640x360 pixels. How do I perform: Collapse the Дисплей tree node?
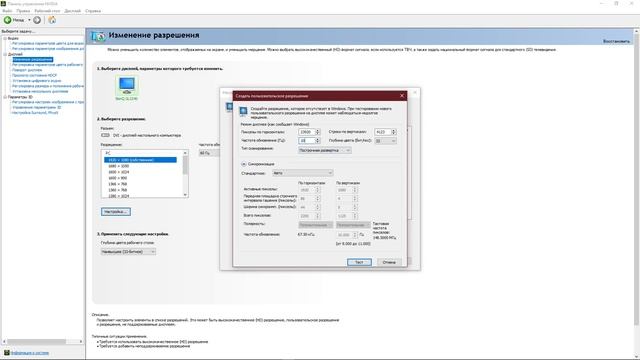(x=5, y=54)
